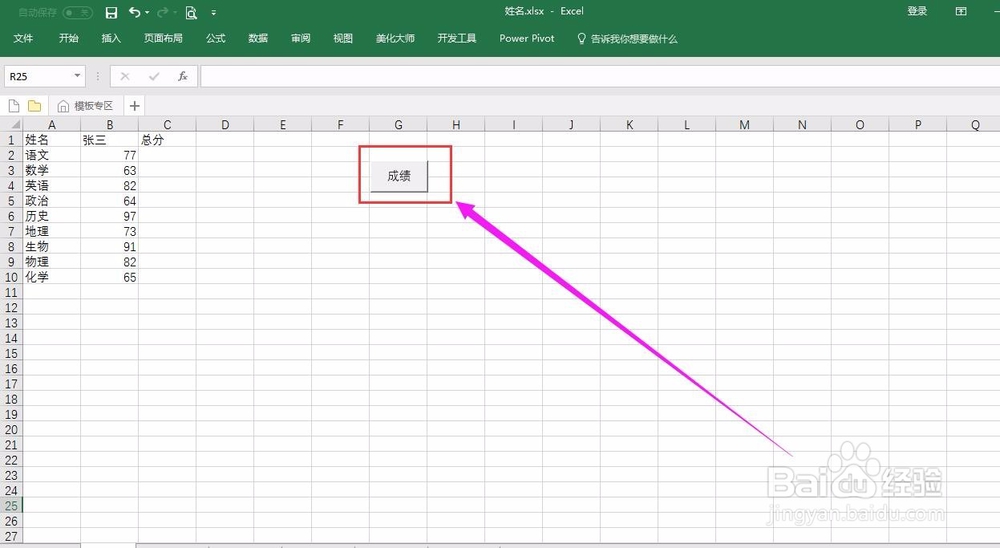The width and height of the screenshot is (1000, 548).
Task: Switch to the 开始 ribbon tab
Action: tap(68, 38)
